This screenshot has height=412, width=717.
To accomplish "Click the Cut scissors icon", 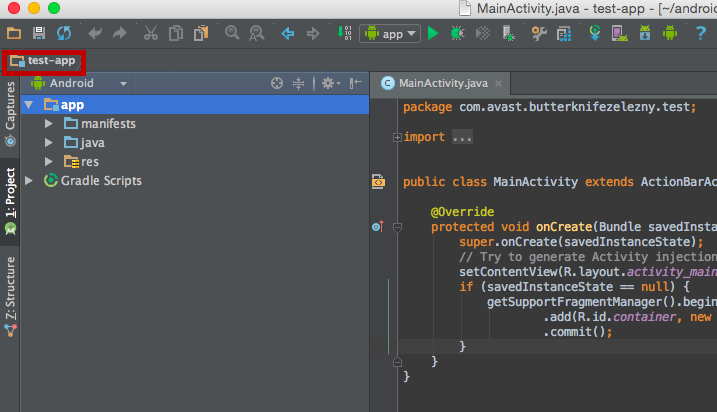I will point(150,33).
